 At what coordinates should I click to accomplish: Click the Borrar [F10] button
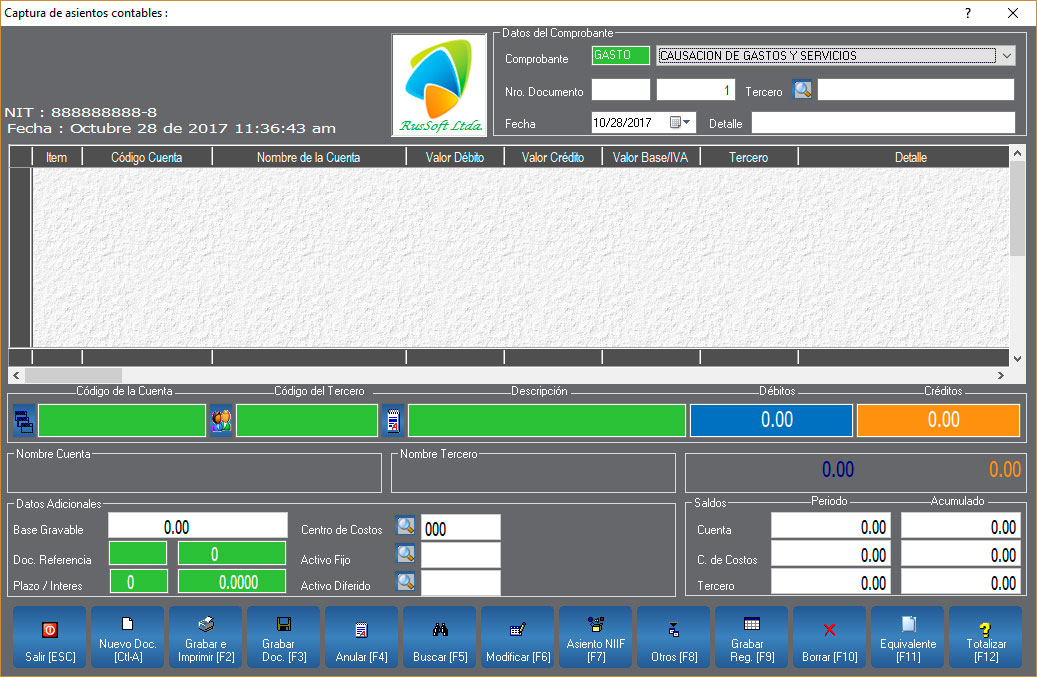tap(829, 637)
